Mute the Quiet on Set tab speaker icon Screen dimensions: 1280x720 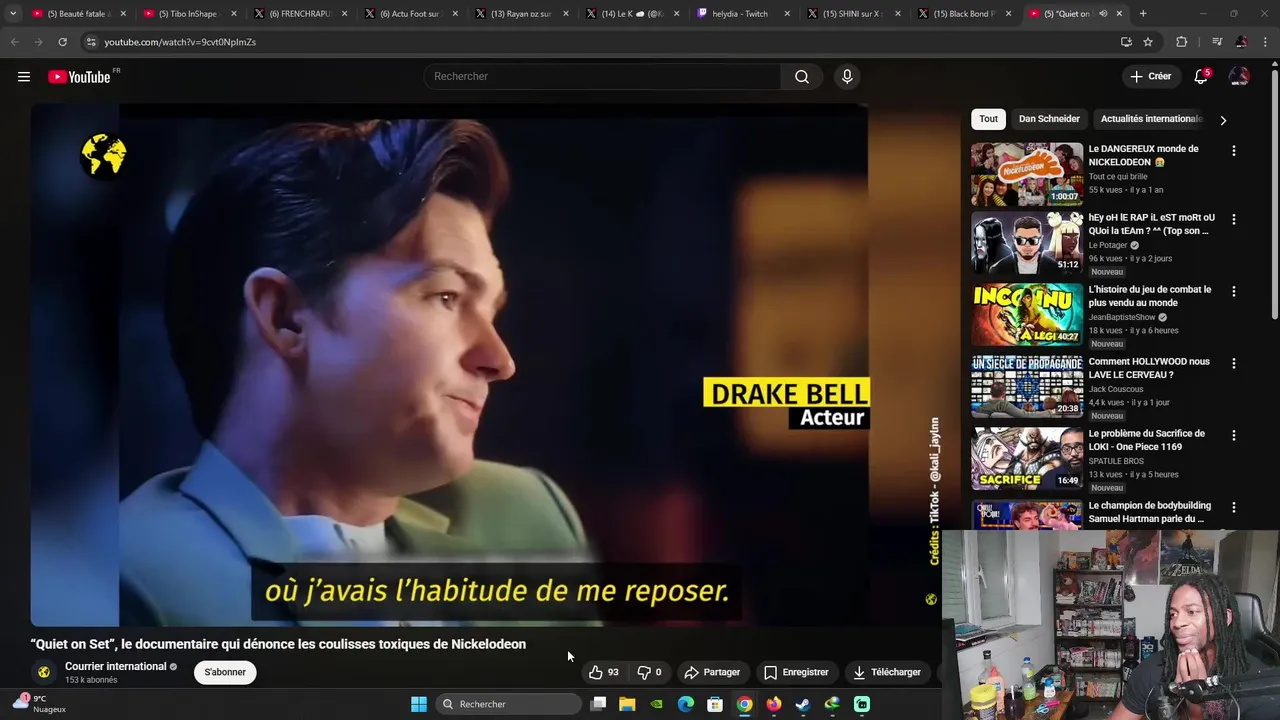point(1103,14)
